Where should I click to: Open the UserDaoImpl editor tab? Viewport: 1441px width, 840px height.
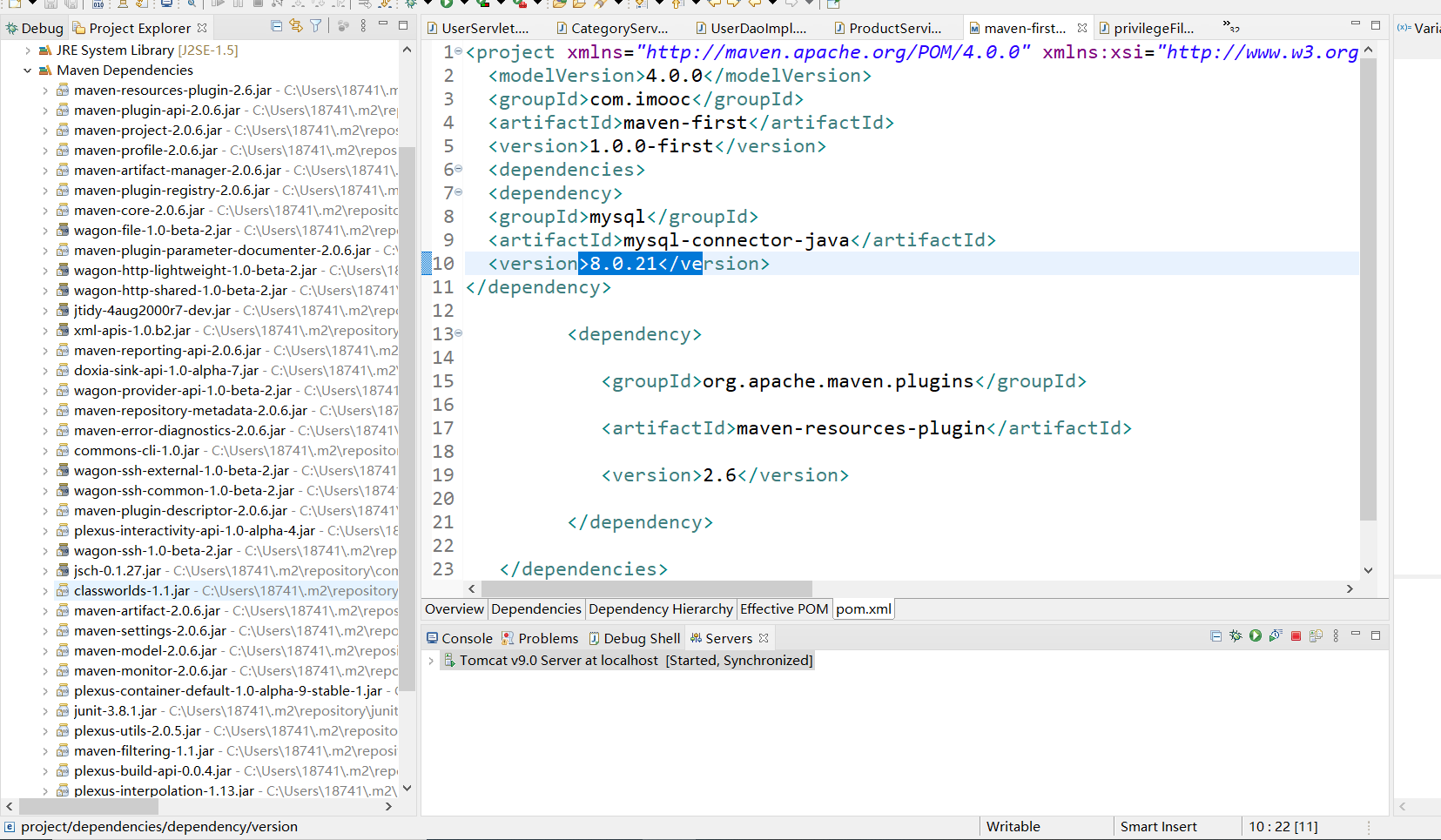(751, 28)
